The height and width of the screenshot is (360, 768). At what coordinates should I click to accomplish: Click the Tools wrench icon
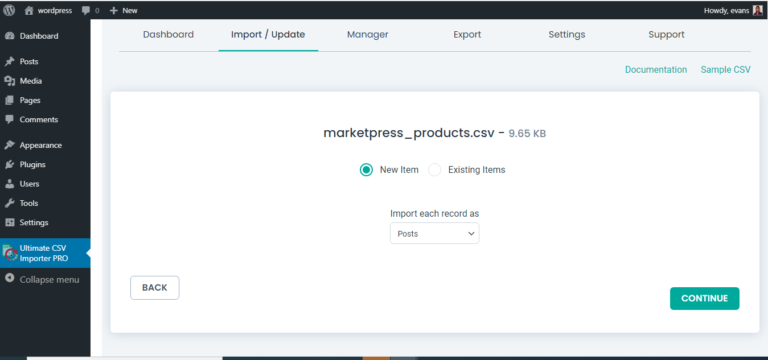[x=9, y=203]
